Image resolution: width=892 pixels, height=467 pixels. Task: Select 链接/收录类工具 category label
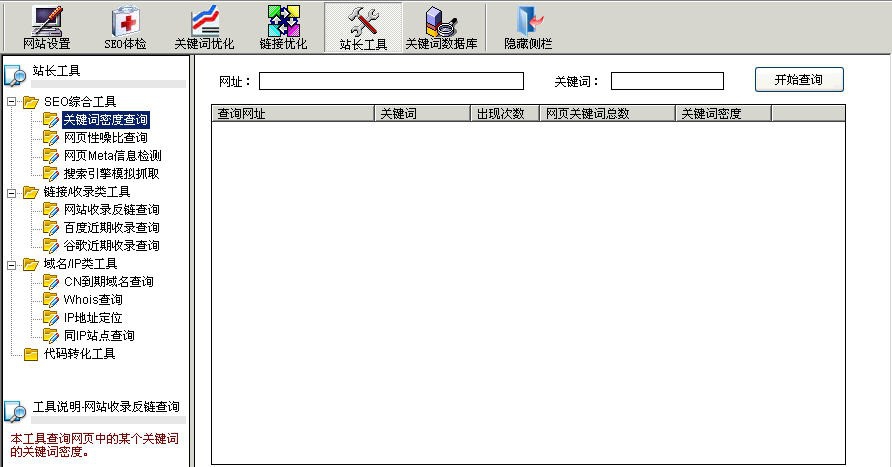pyautogui.click(x=87, y=192)
